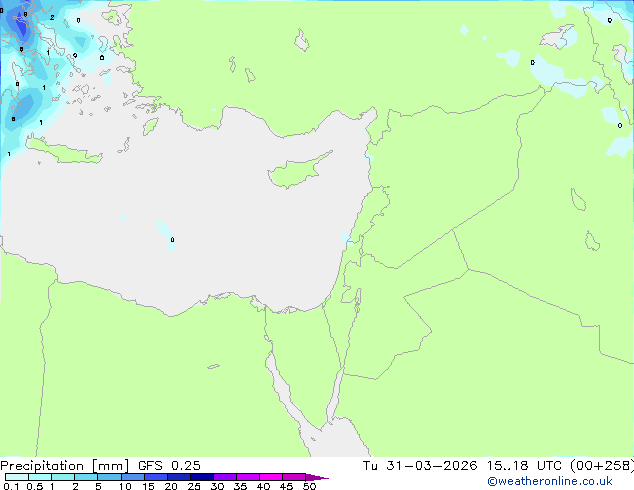The image size is (634, 490).
Task: Click the weatheronline.co.uk copyright link
Action: (550, 481)
